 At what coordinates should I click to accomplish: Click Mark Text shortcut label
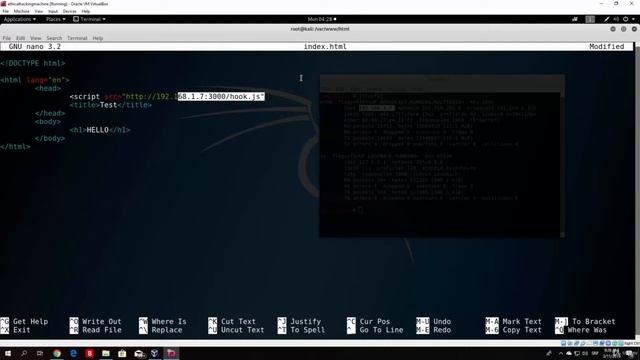[522, 322]
